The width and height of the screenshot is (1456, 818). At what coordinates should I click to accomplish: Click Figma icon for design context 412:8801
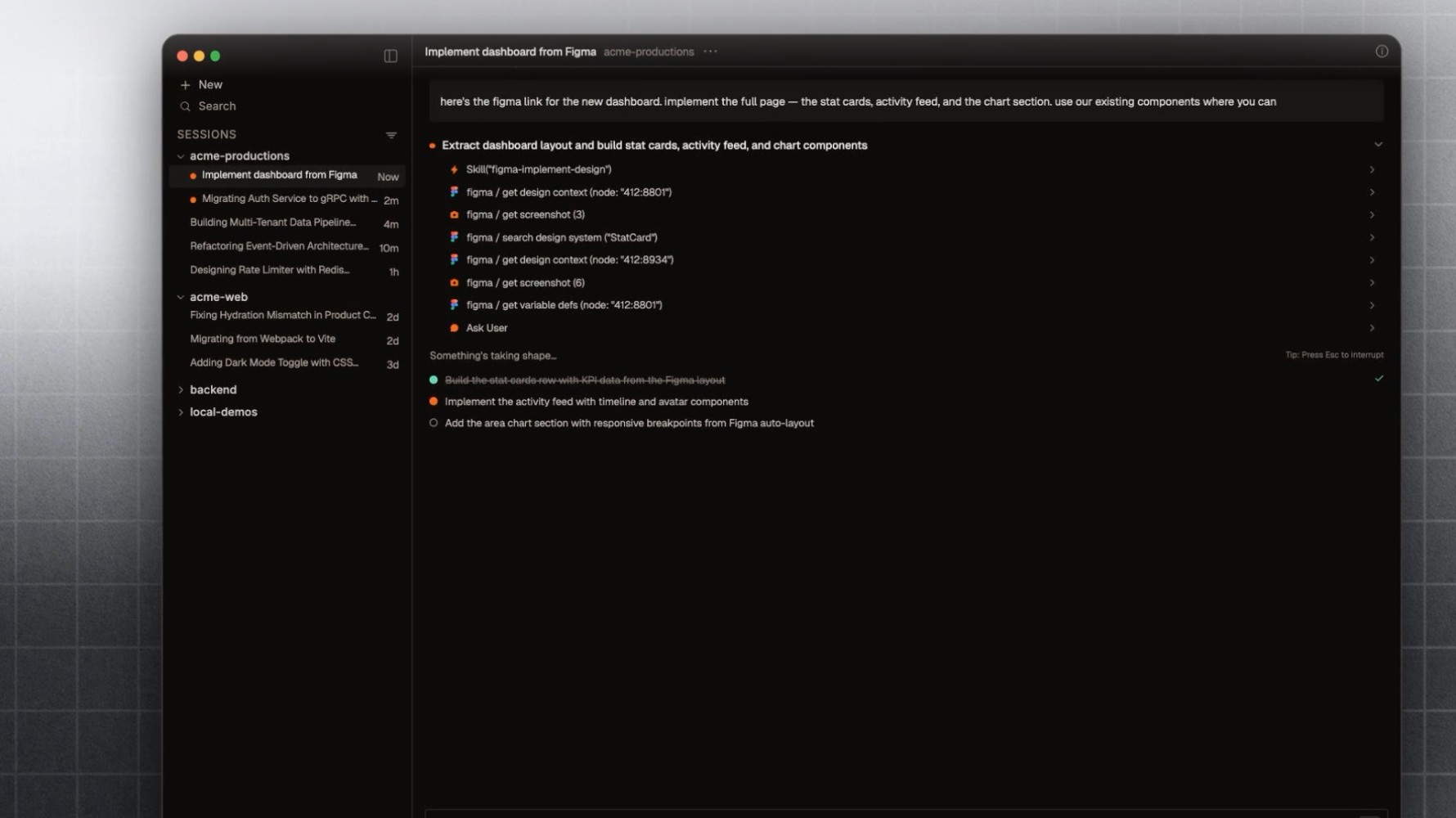tap(454, 192)
